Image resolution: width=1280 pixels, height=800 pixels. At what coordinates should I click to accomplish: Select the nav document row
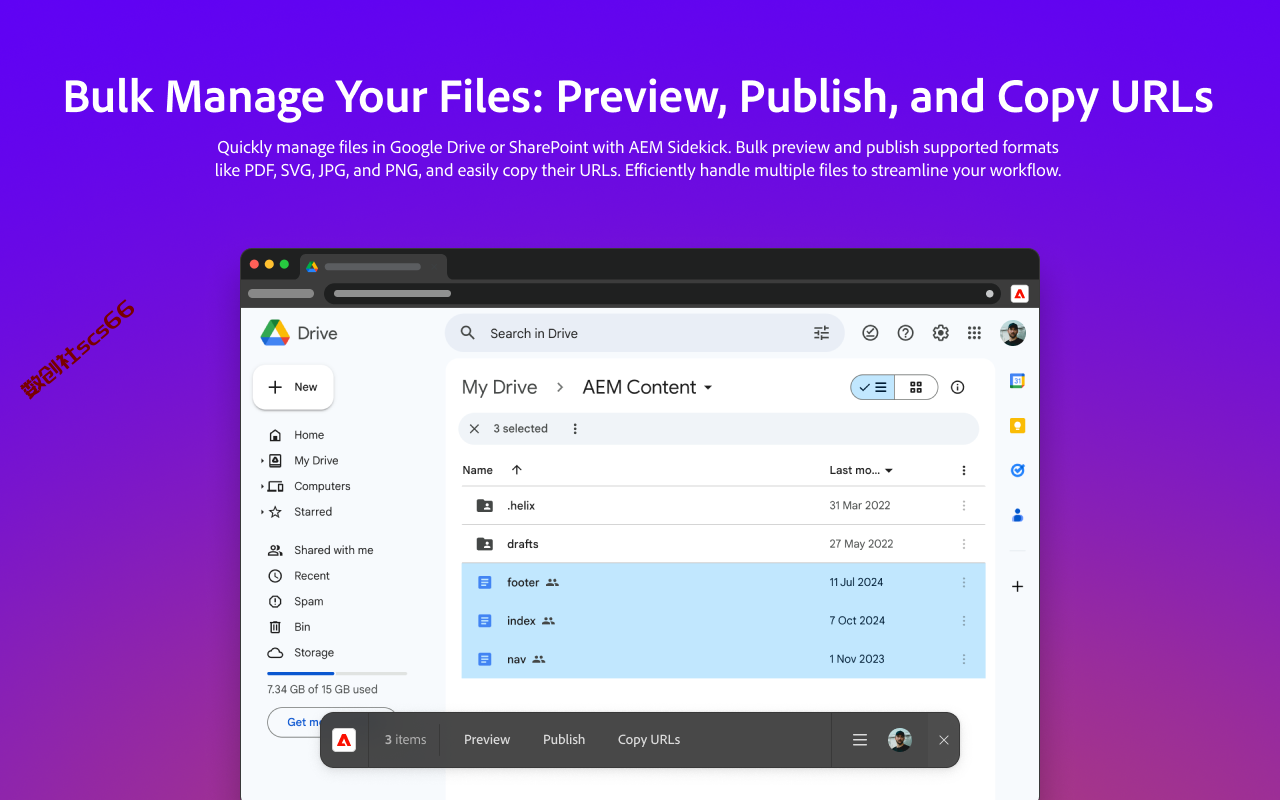(723, 659)
